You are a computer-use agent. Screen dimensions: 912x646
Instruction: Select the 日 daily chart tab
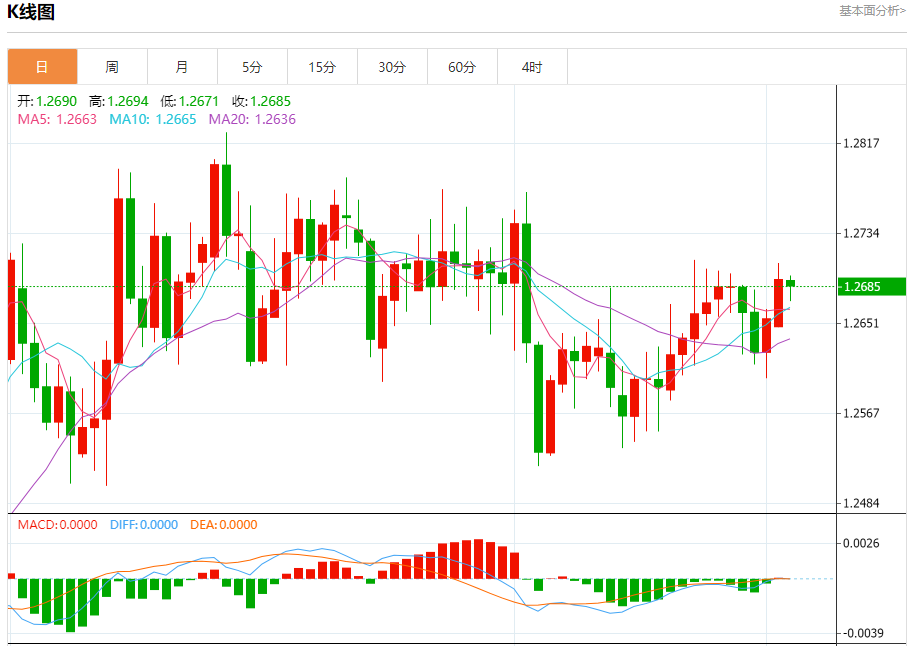[x=42, y=67]
